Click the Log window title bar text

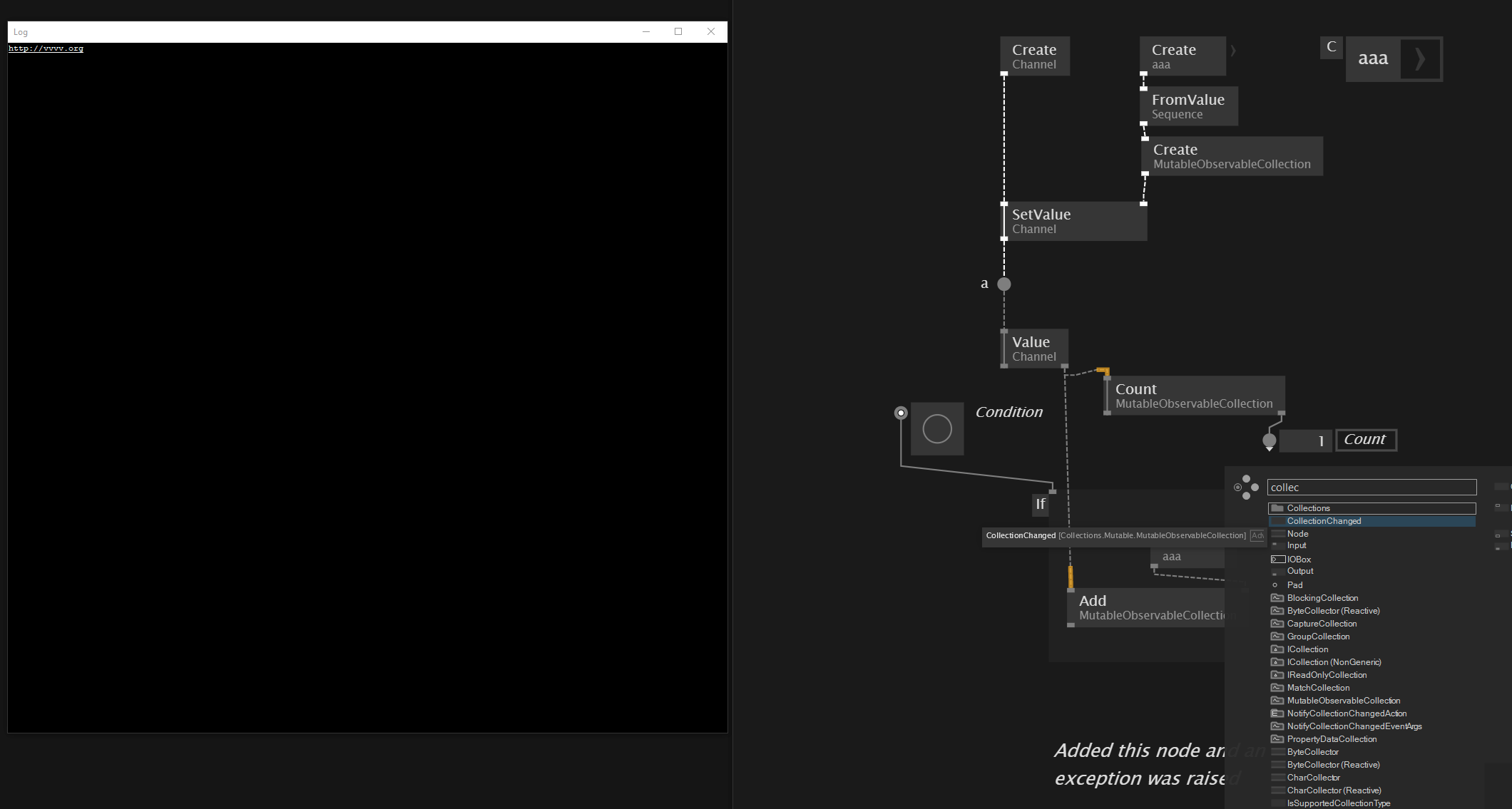(21, 32)
